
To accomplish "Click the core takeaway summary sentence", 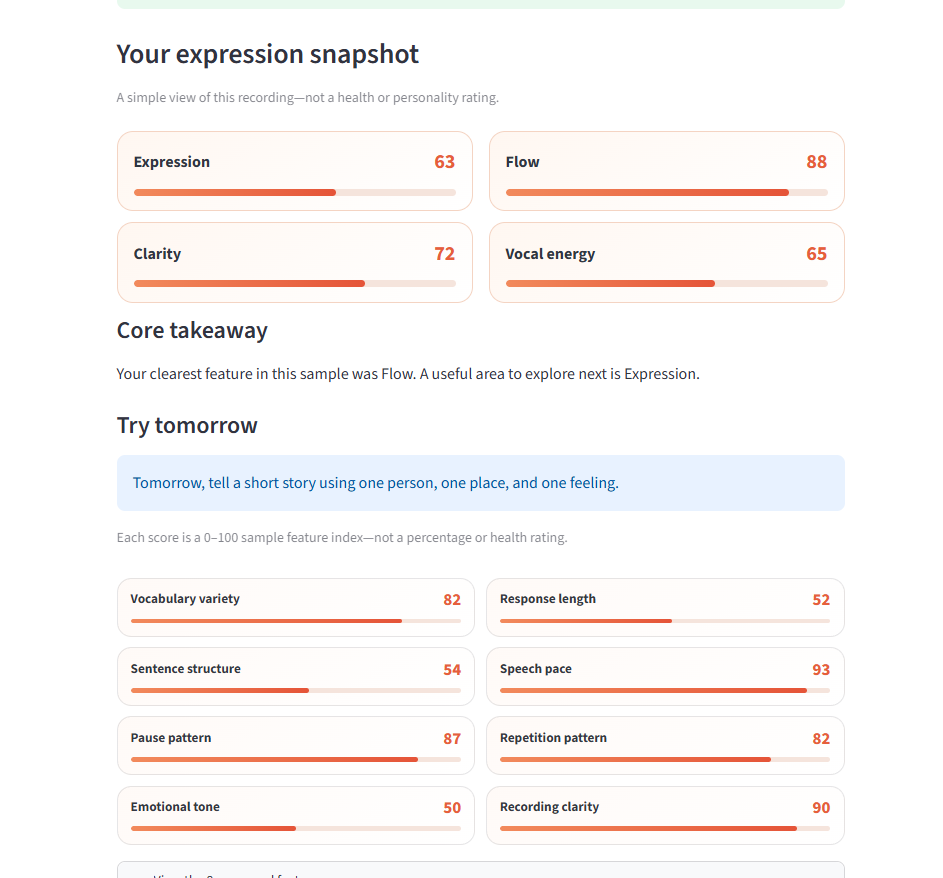I will click(408, 374).
